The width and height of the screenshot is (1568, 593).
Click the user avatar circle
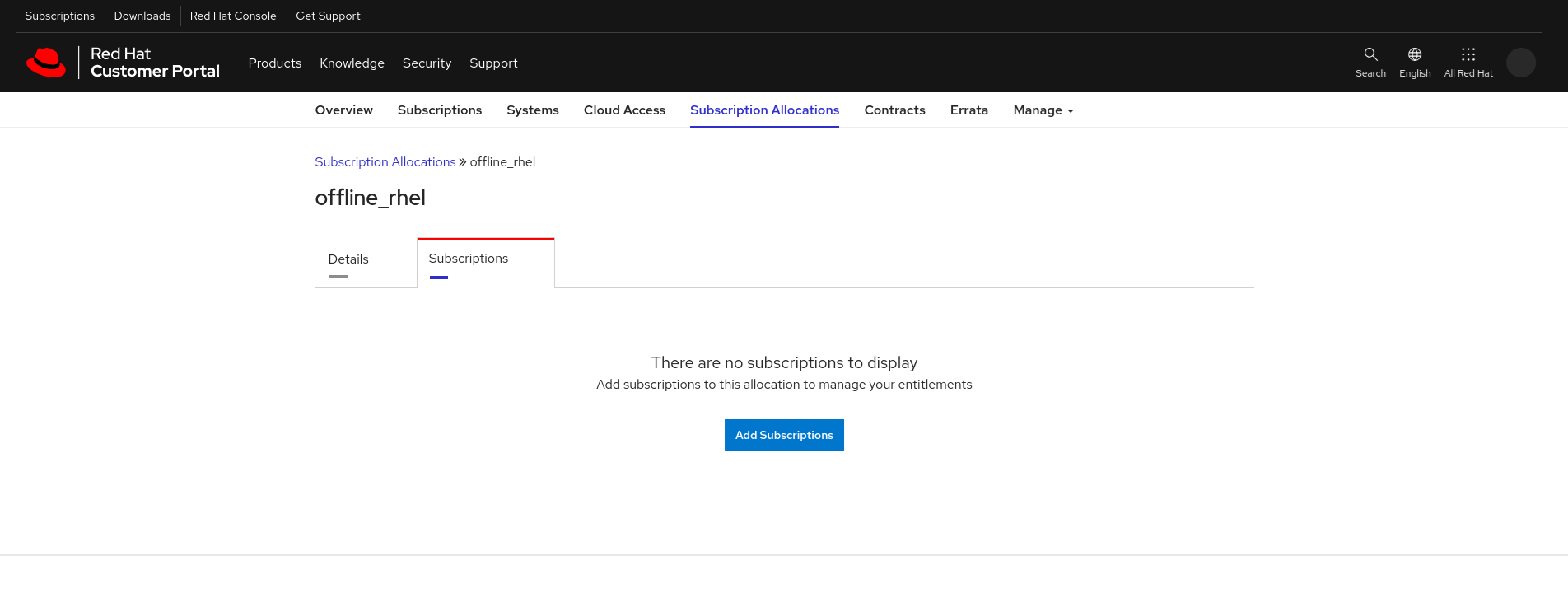pos(1520,63)
